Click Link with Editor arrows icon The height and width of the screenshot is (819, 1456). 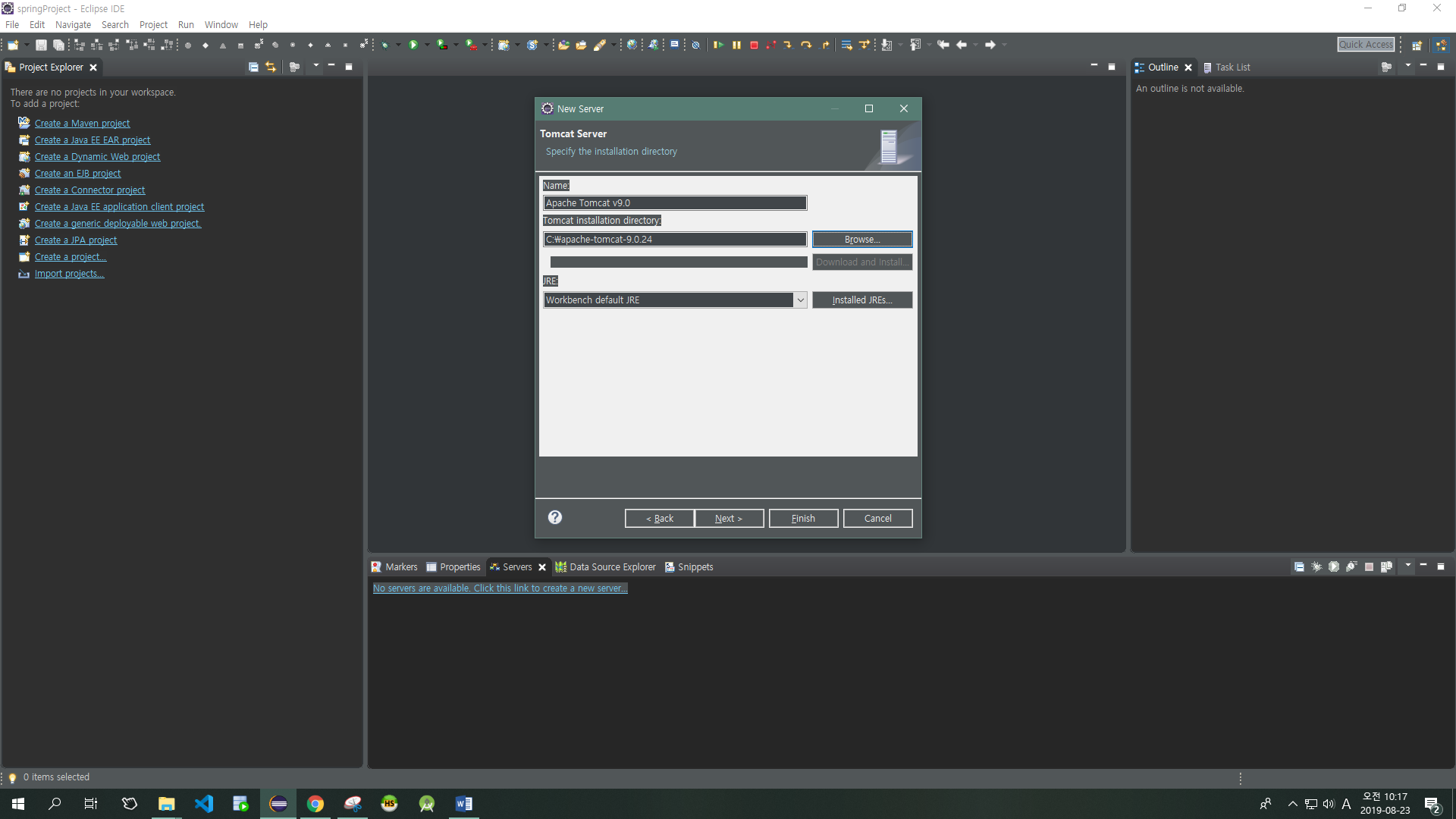click(x=271, y=67)
